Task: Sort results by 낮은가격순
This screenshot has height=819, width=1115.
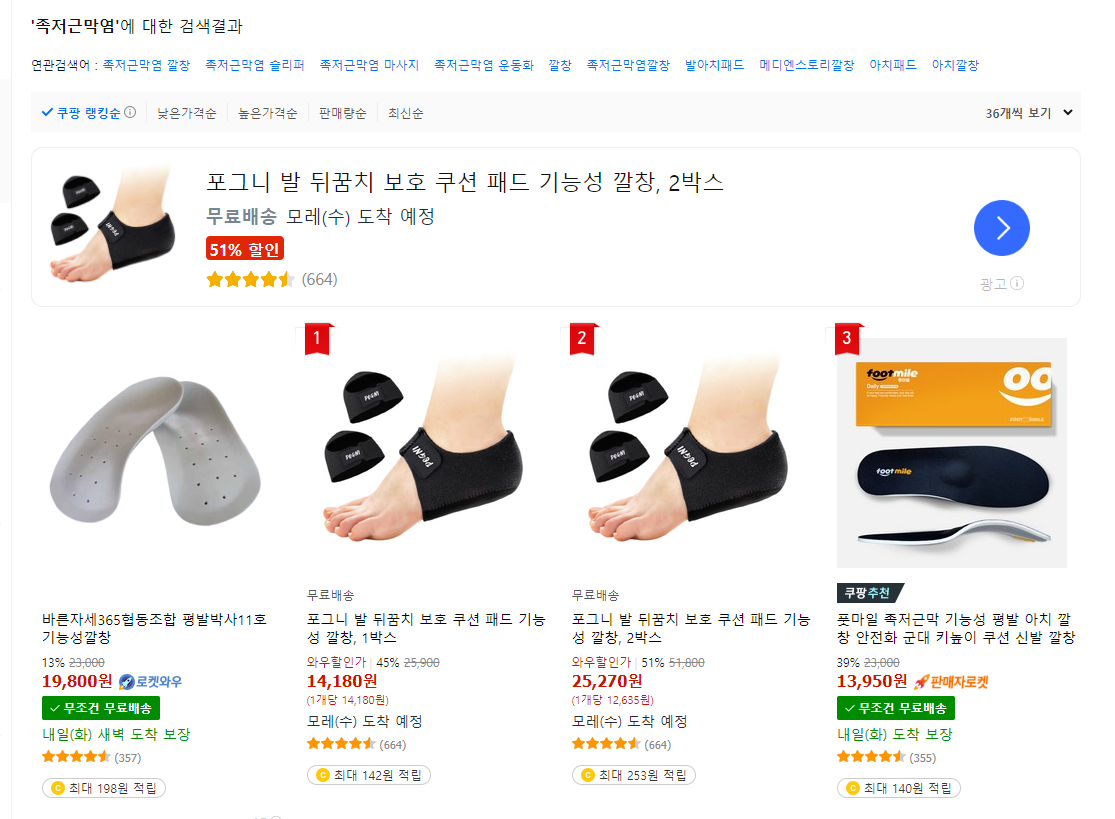Action: (186, 113)
